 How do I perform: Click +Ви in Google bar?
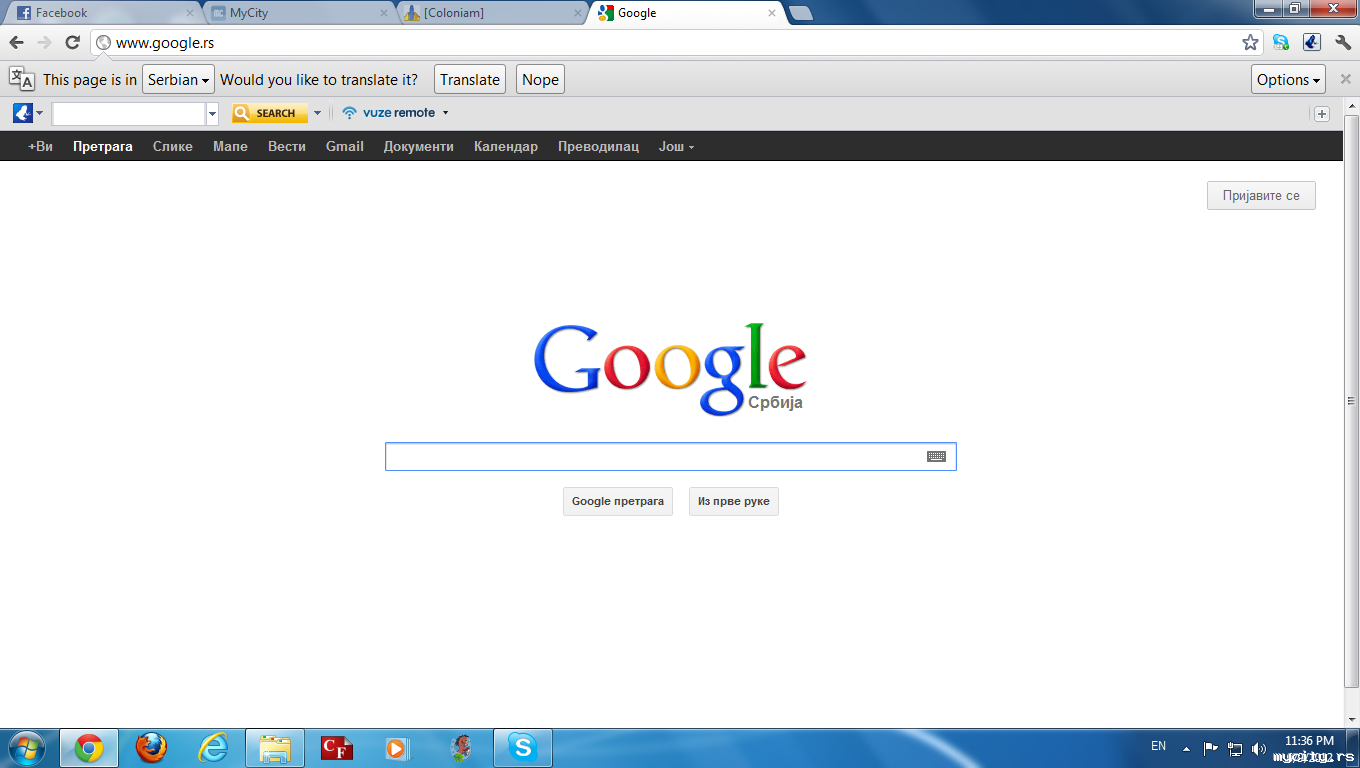coord(40,146)
